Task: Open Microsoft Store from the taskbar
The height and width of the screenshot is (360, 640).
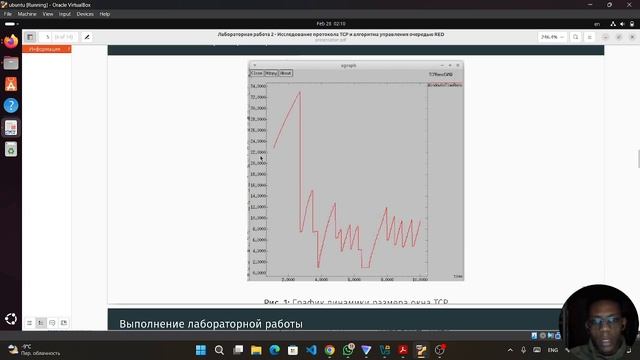Action: [293, 350]
